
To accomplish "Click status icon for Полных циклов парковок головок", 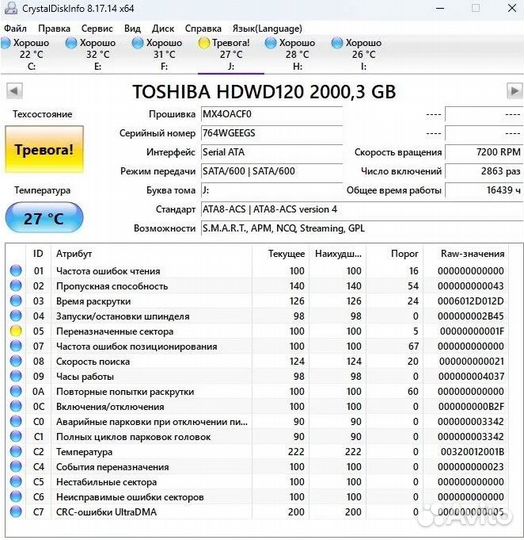I will (16, 436).
